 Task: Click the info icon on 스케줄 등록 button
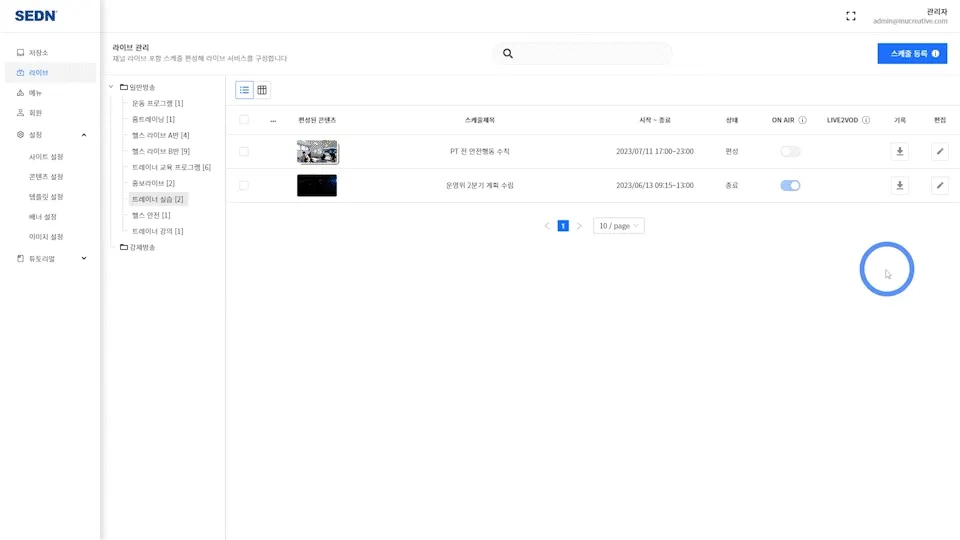[x=936, y=54]
